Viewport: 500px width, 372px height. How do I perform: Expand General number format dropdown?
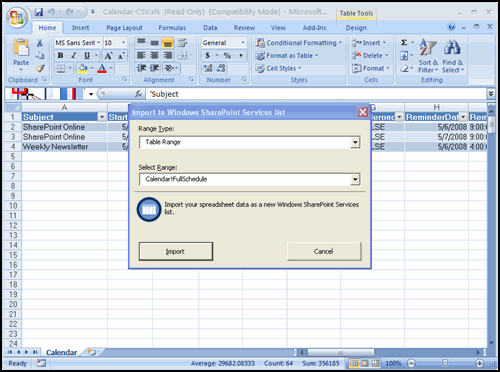point(243,43)
